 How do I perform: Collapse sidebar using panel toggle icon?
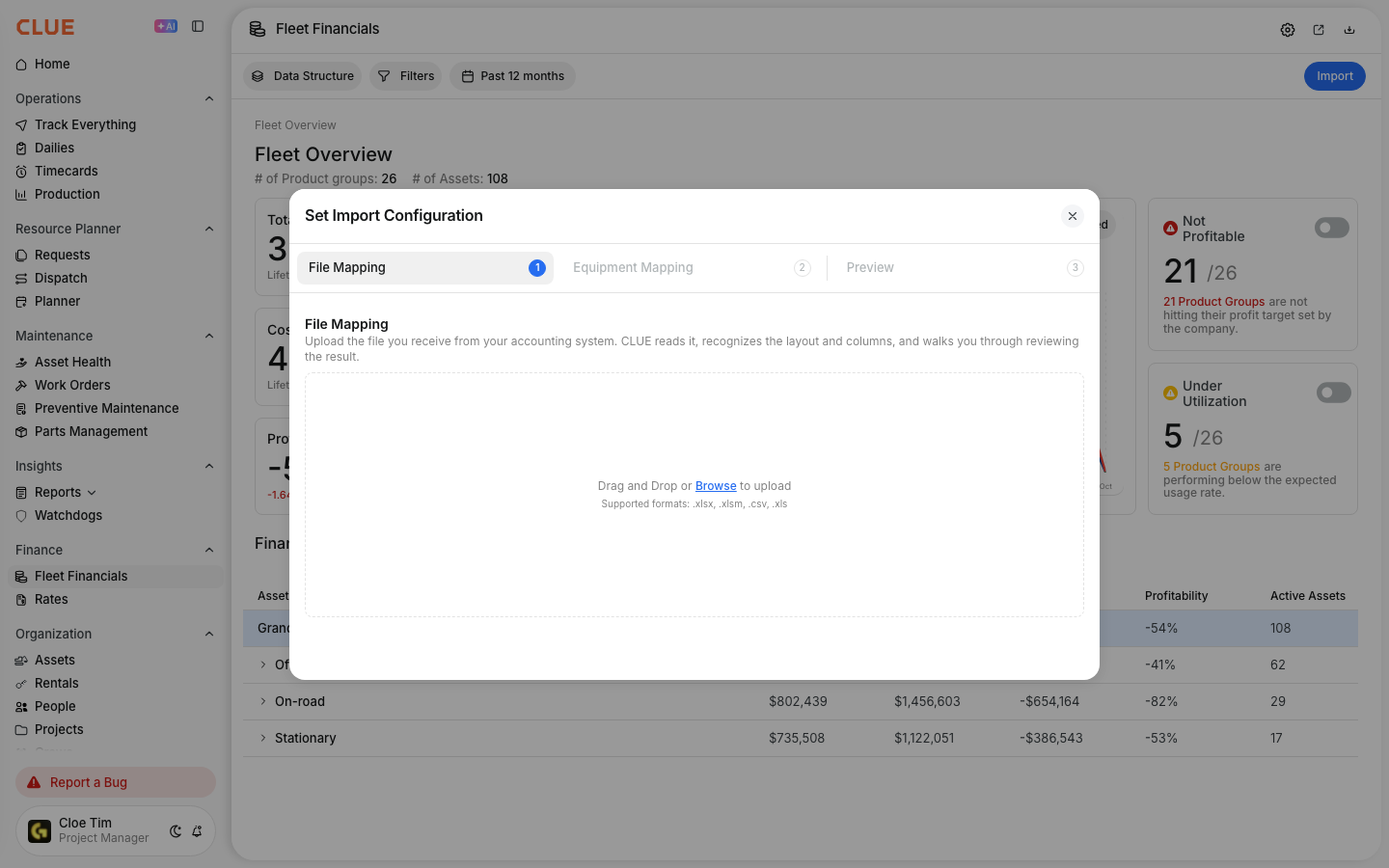pyautogui.click(x=198, y=27)
